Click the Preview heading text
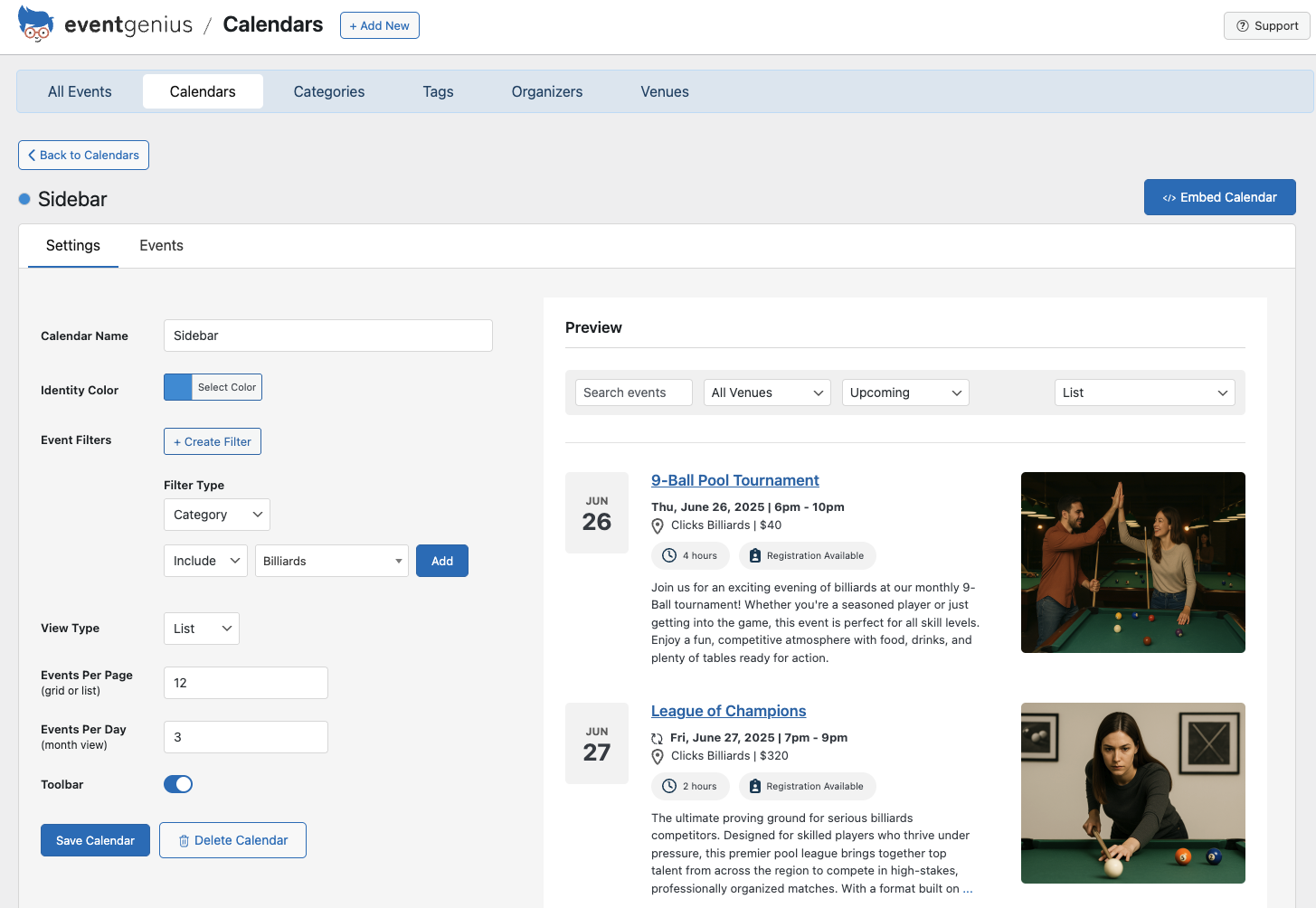The height and width of the screenshot is (908, 1316). tap(593, 327)
